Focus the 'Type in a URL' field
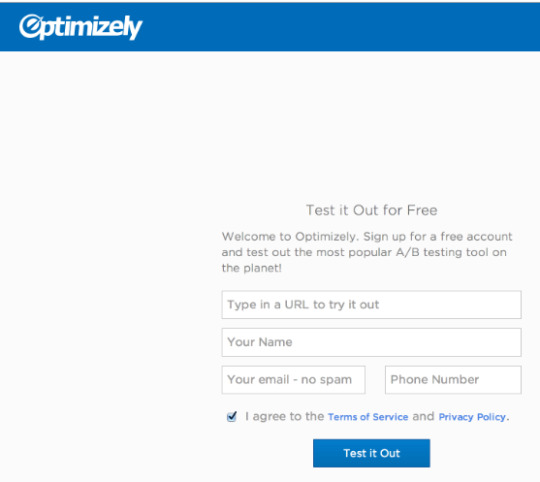Screen dimensions: 540x482 (371, 305)
